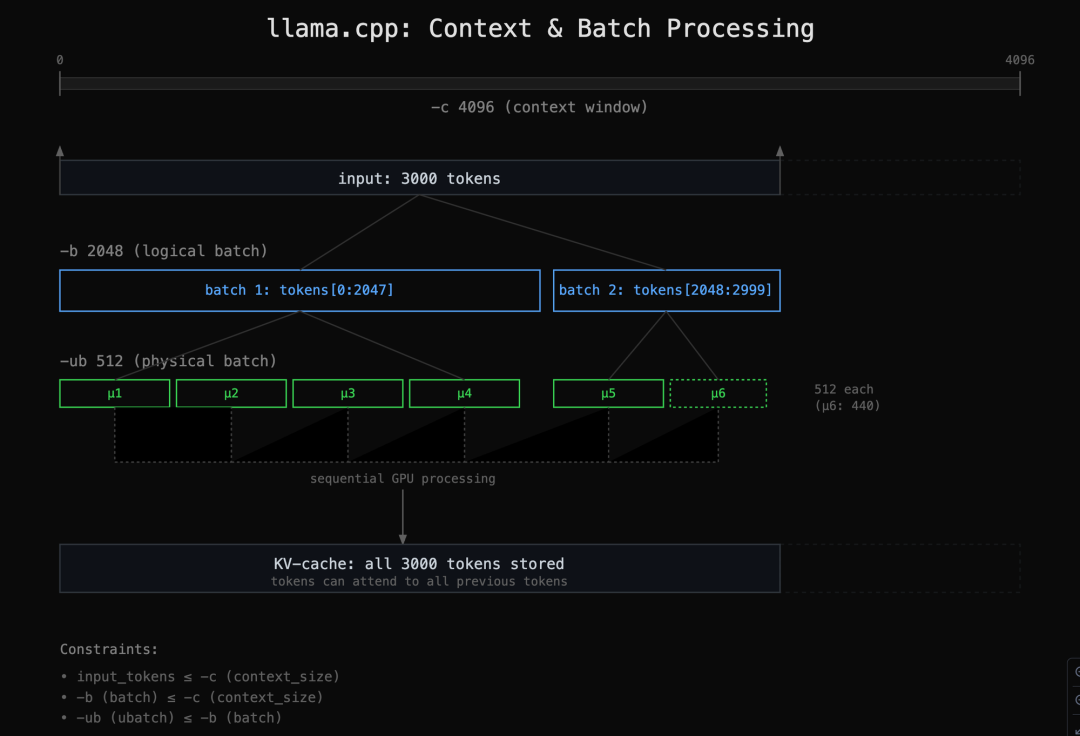This screenshot has height=736, width=1080.
Task: Select the µ5 micro-batch box
Action: coord(608,393)
